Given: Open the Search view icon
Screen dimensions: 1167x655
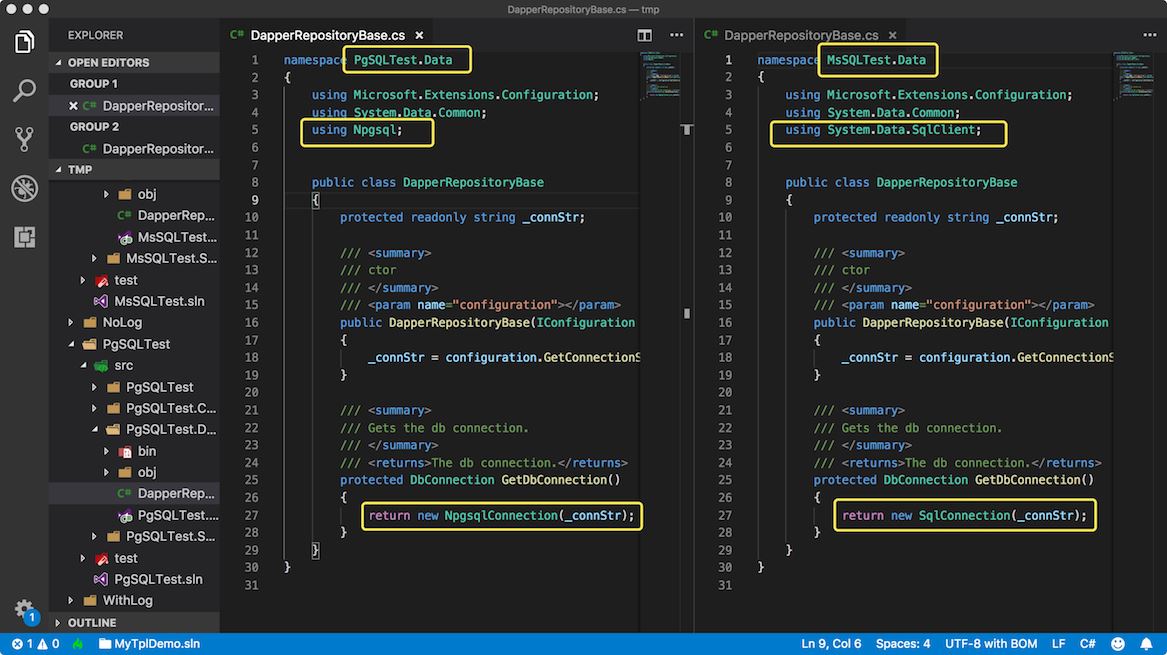Looking at the screenshot, I should click(x=25, y=91).
